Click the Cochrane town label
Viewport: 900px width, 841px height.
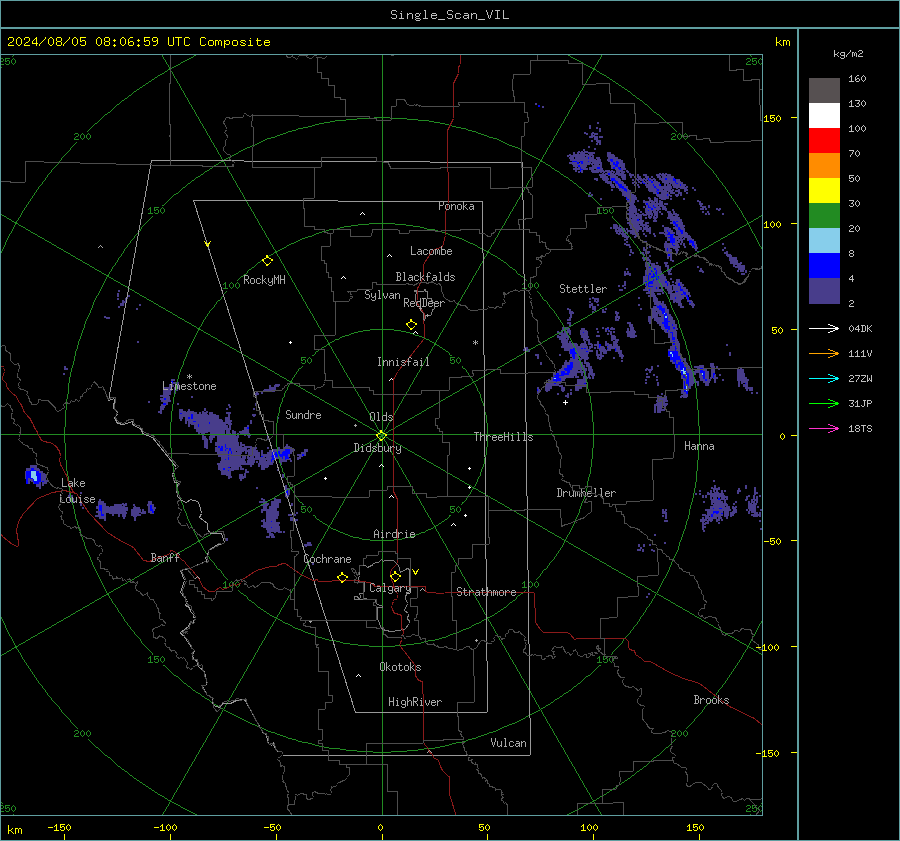[x=327, y=559]
